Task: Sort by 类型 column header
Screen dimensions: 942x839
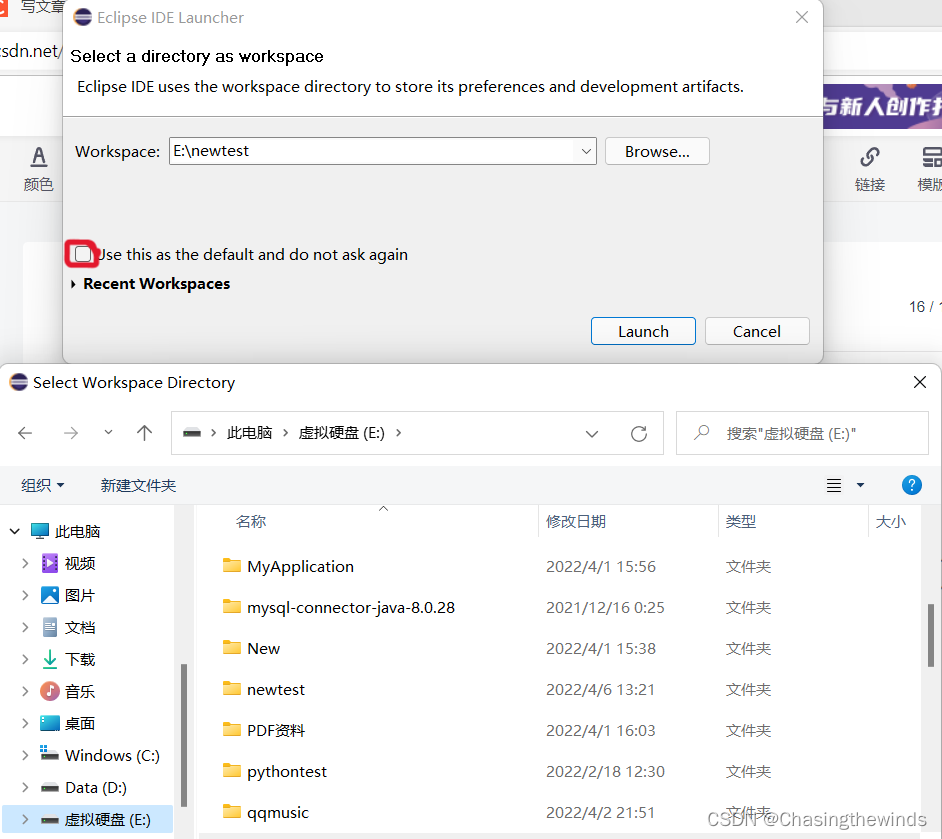Action: [x=741, y=521]
